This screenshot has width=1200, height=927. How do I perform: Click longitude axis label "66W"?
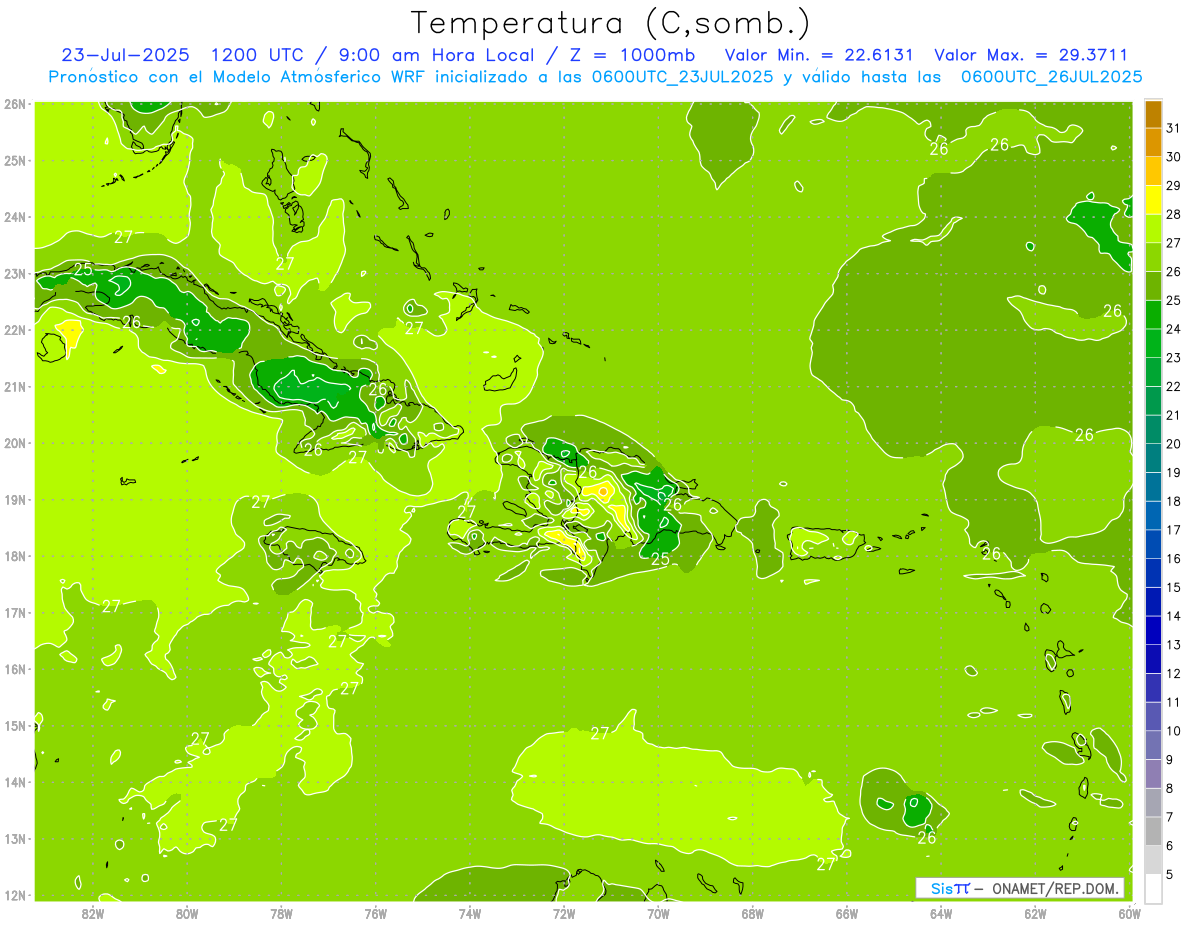(x=847, y=913)
